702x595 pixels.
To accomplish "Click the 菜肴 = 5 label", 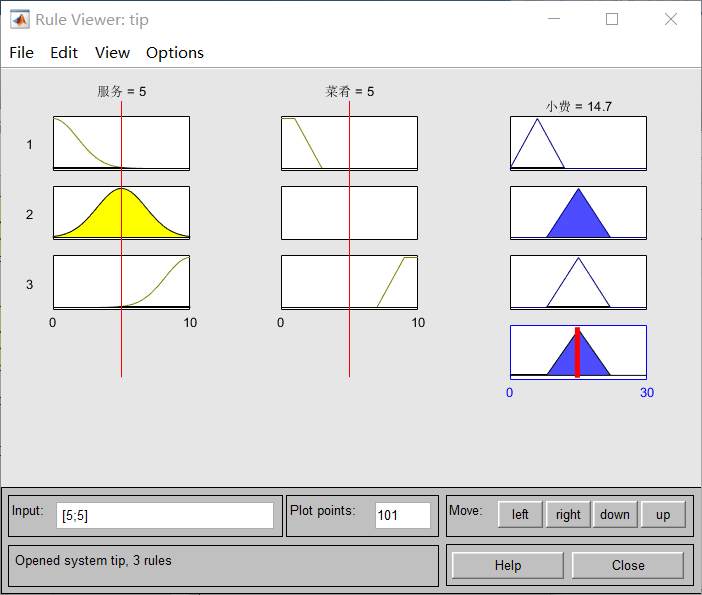I will point(350,92).
